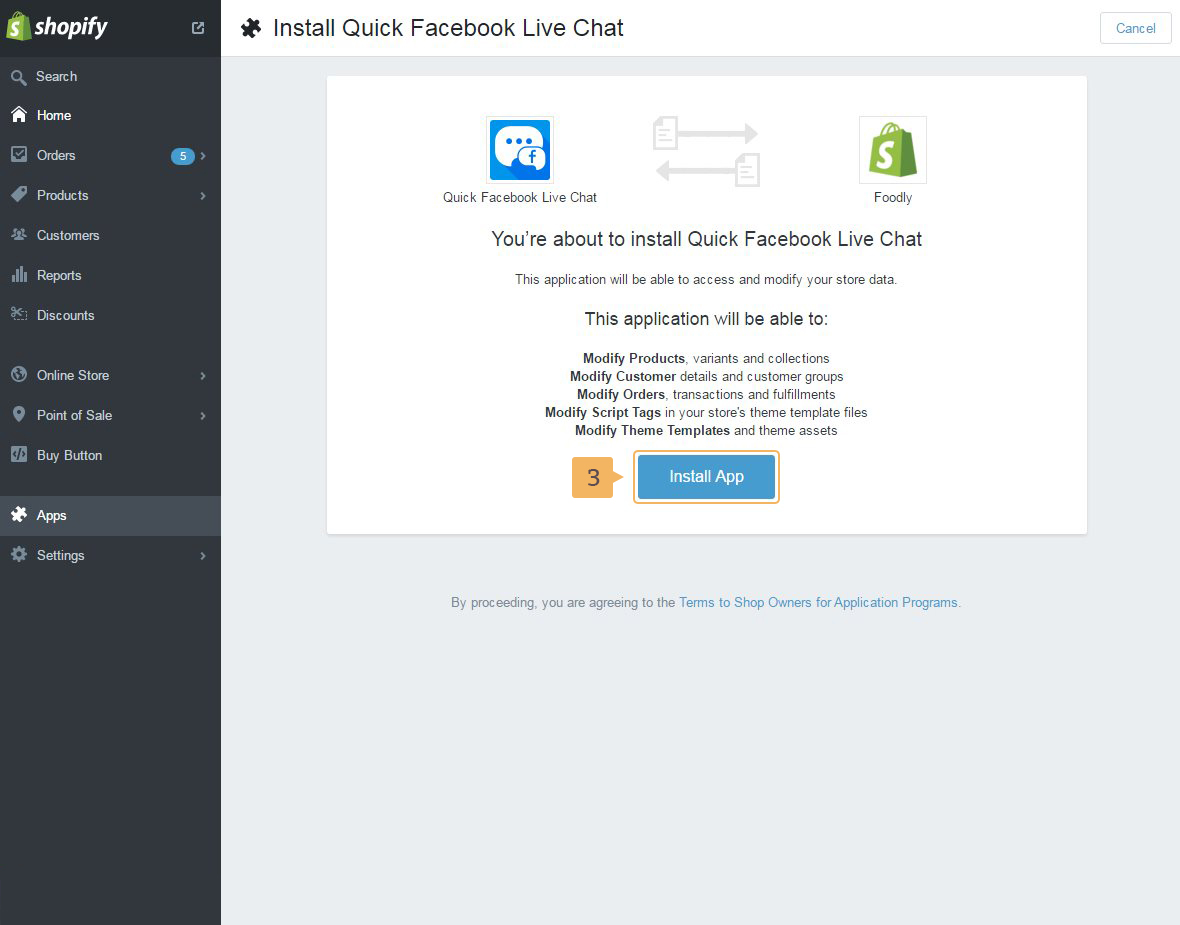Open Terms to Shop Owners link
Image resolution: width=1180 pixels, height=925 pixels.
[x=818, y=603]
